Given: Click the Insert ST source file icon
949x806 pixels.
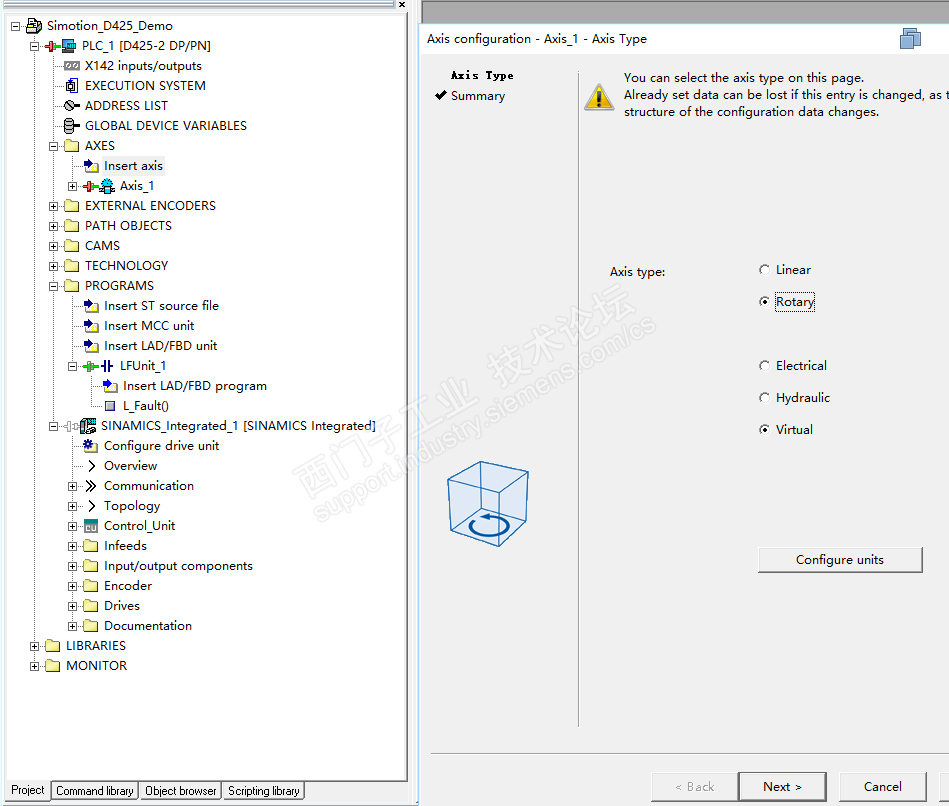Looking at the screenshot, I should 91,306.
